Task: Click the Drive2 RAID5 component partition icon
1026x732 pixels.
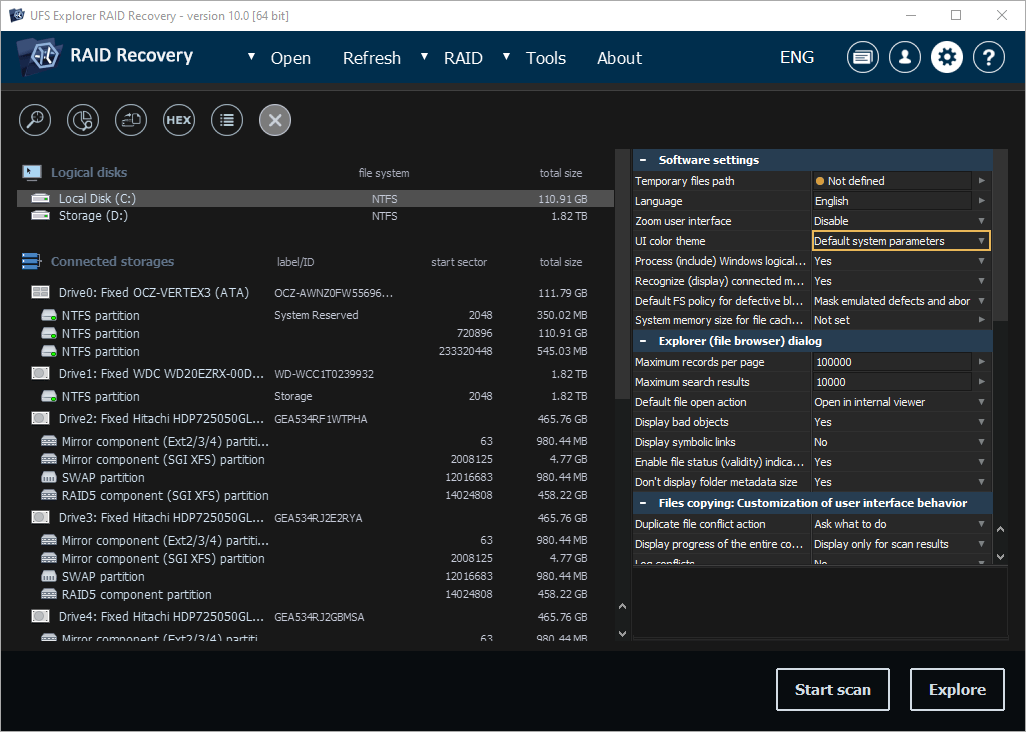Action: [x=49, y=495]
